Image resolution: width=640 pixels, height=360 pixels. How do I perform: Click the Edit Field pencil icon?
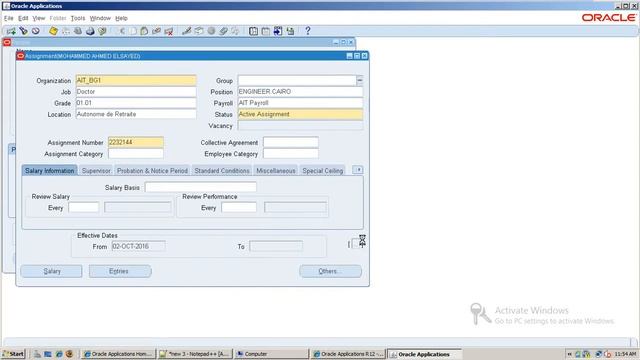click(187, 31)
